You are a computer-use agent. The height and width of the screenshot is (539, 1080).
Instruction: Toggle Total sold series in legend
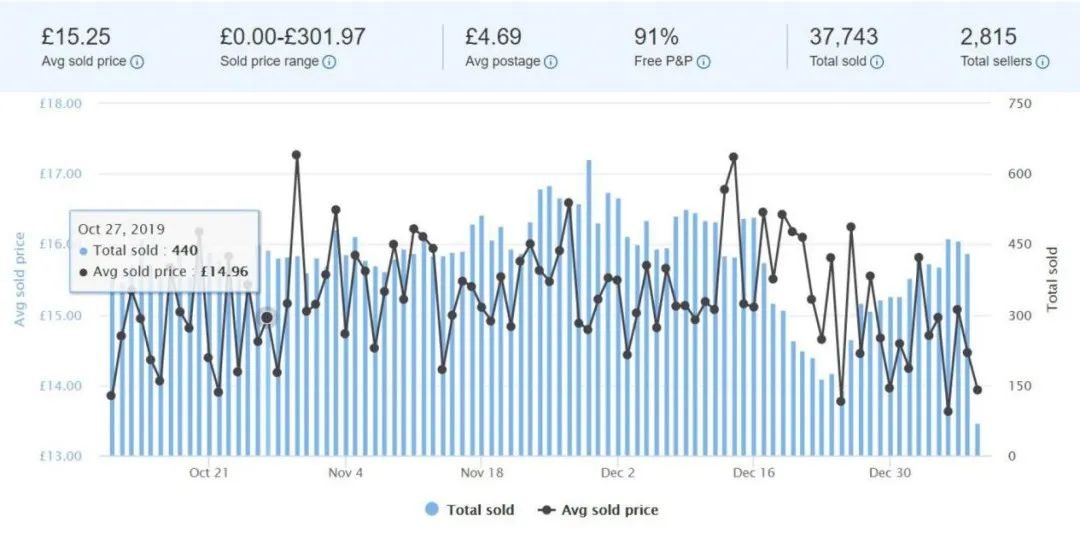(480, 510)
